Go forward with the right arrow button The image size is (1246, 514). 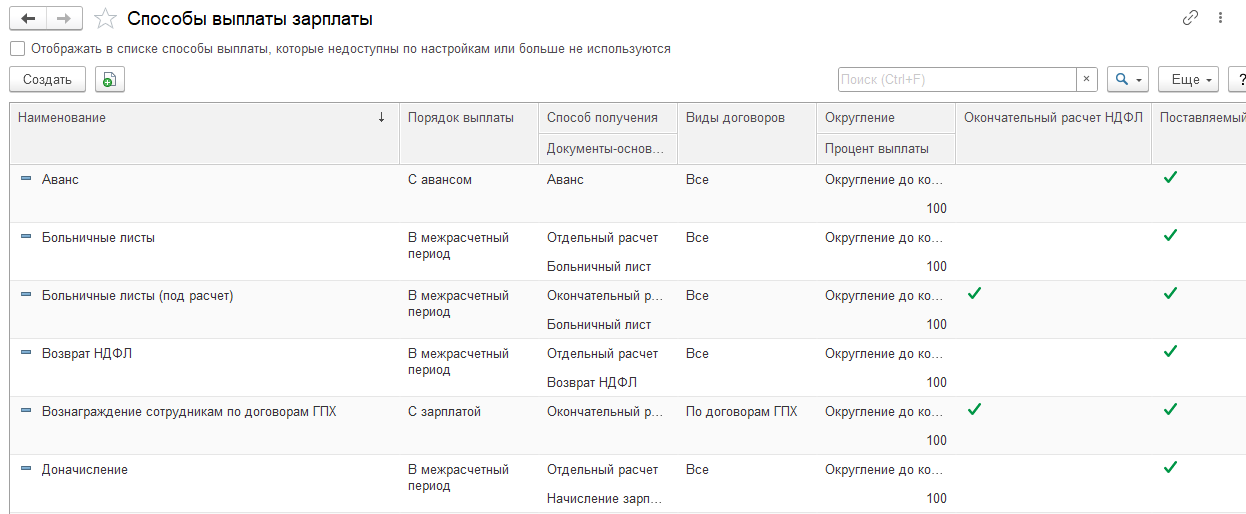click(x=63, y=18)
